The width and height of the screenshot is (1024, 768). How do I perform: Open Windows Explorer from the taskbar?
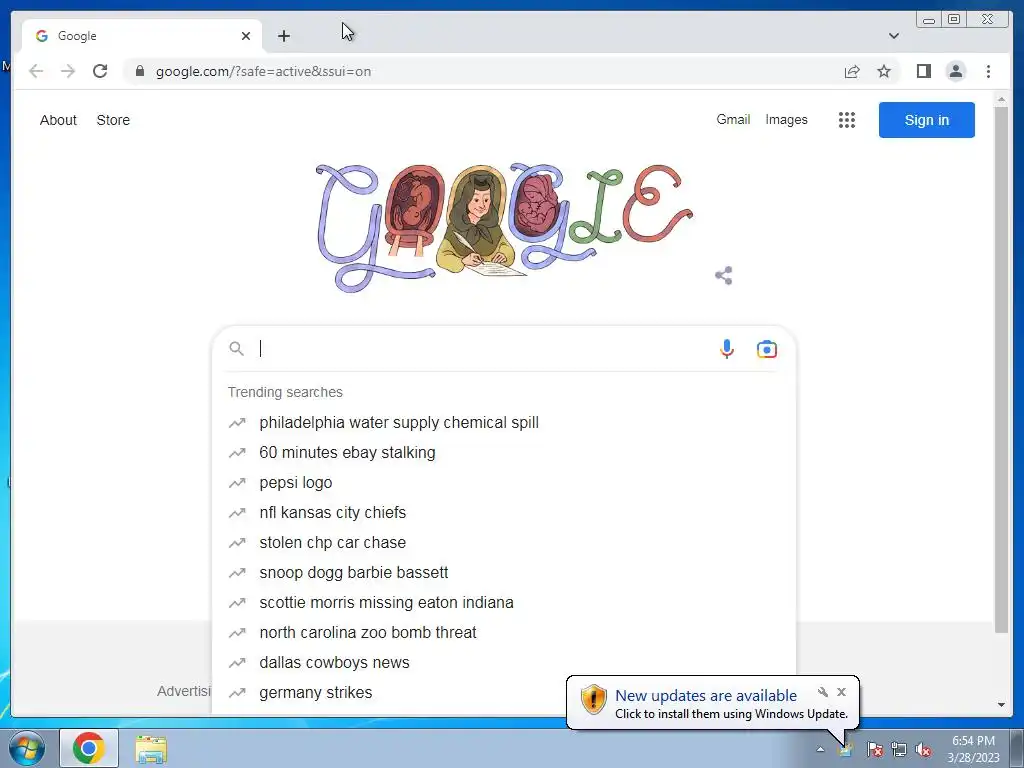coord(151,749)
